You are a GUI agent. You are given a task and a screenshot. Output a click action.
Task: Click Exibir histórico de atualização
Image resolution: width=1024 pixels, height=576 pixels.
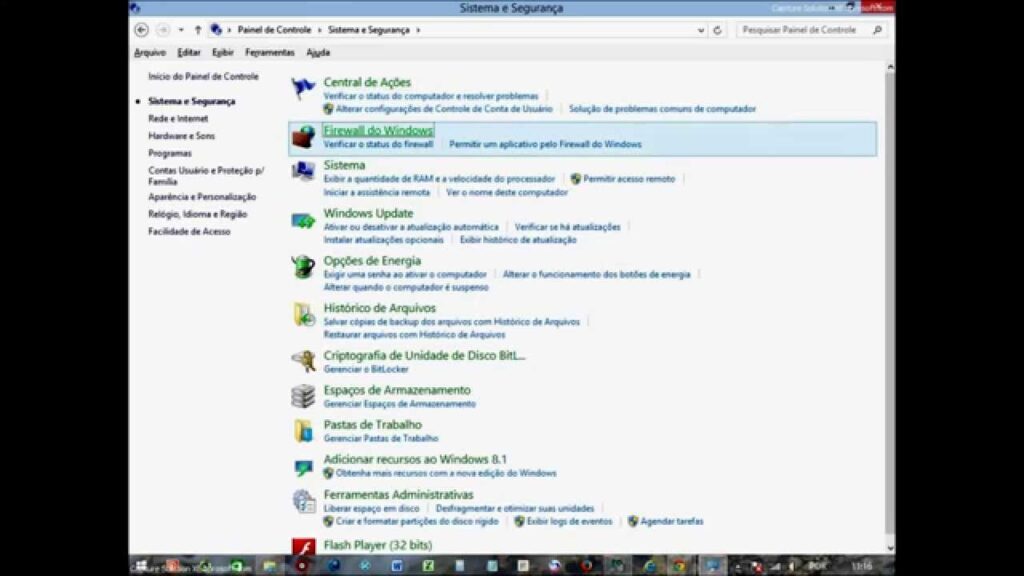[518, 240]
